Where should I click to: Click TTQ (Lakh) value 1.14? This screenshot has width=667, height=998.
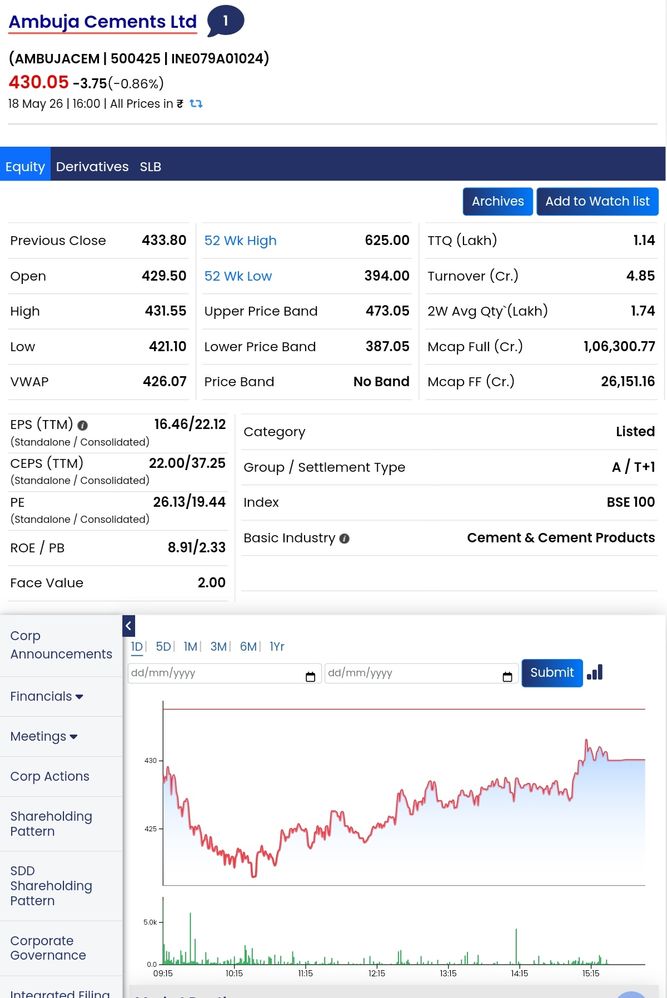coord(644,241)
